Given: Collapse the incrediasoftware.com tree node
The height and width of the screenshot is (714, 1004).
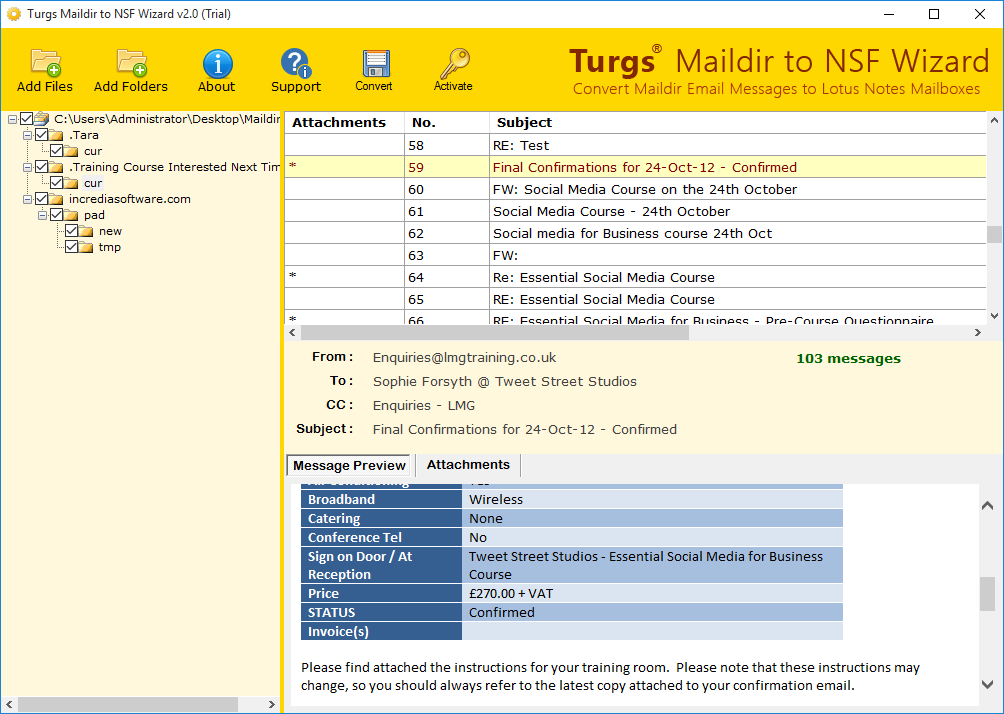Looking at the screenshot, I should [28, 199].
